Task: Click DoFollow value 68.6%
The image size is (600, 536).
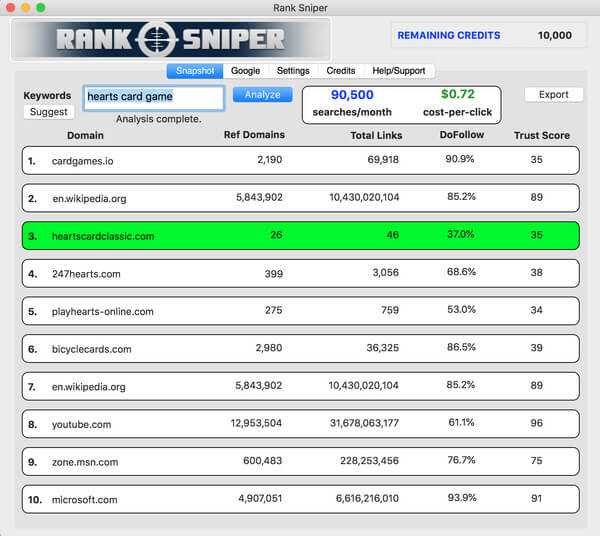Action: (x=461, y=272)
